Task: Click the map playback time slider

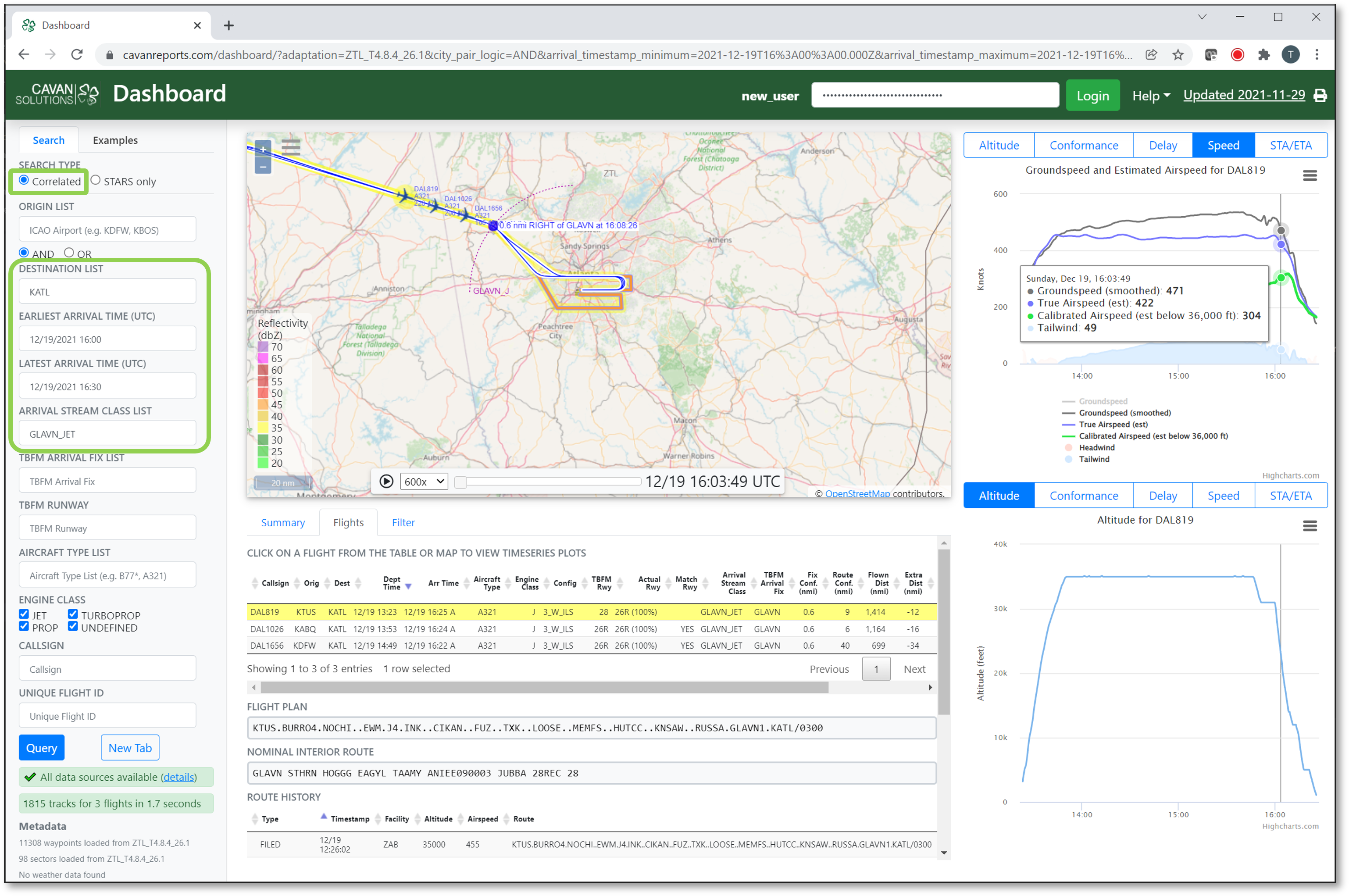Action: [x=549, y=482]
